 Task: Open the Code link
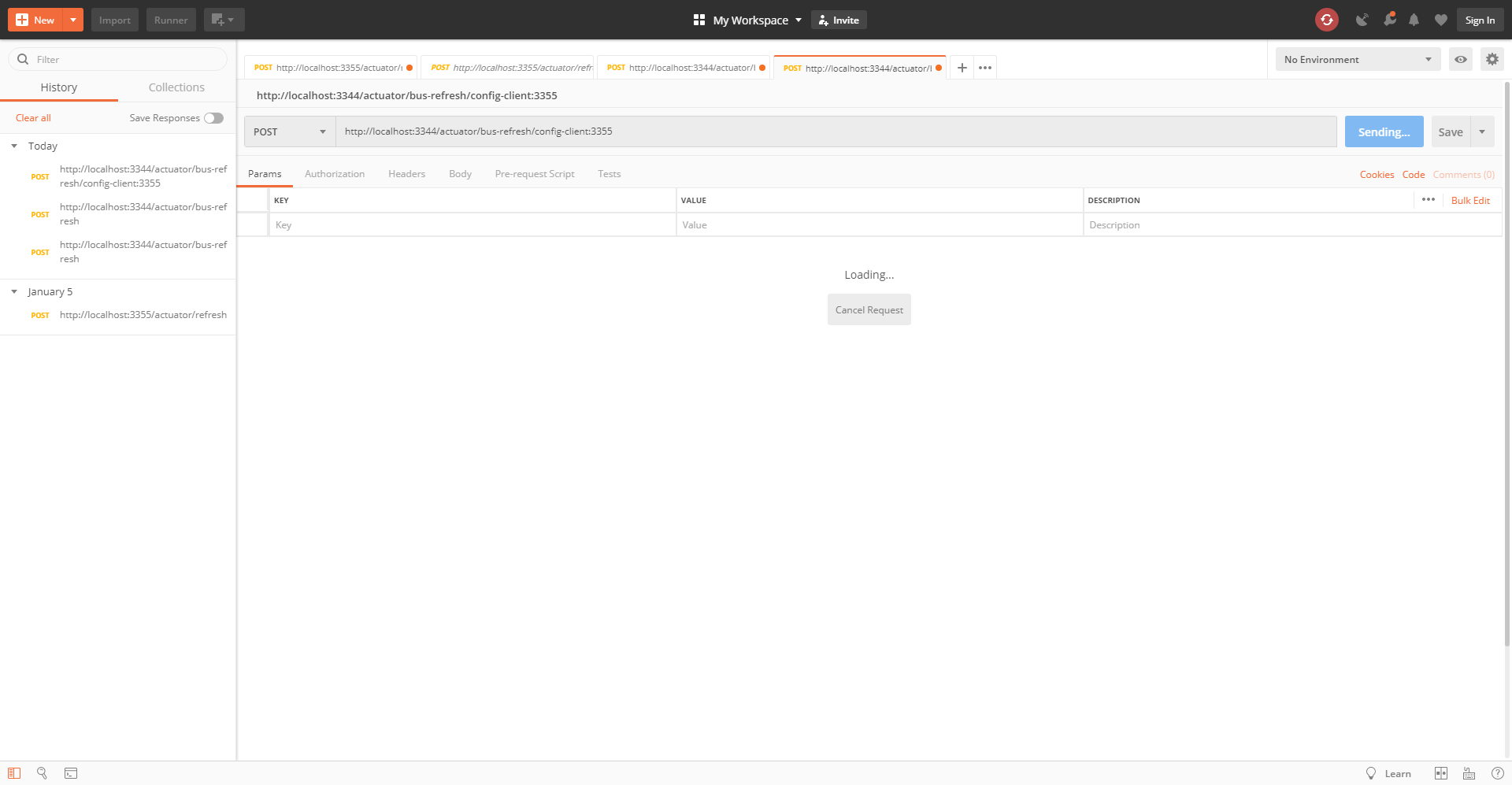(1414, 175)
